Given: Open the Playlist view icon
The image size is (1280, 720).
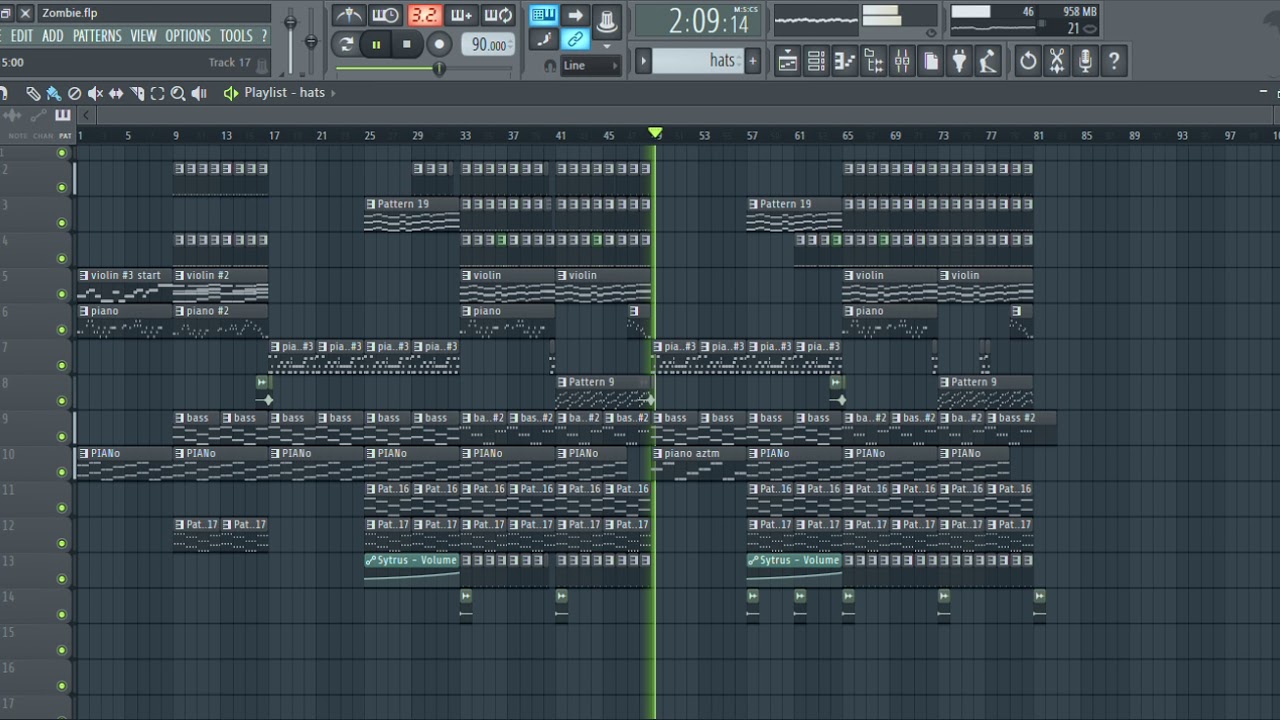Looking at the screenshot, I should 787,61.
